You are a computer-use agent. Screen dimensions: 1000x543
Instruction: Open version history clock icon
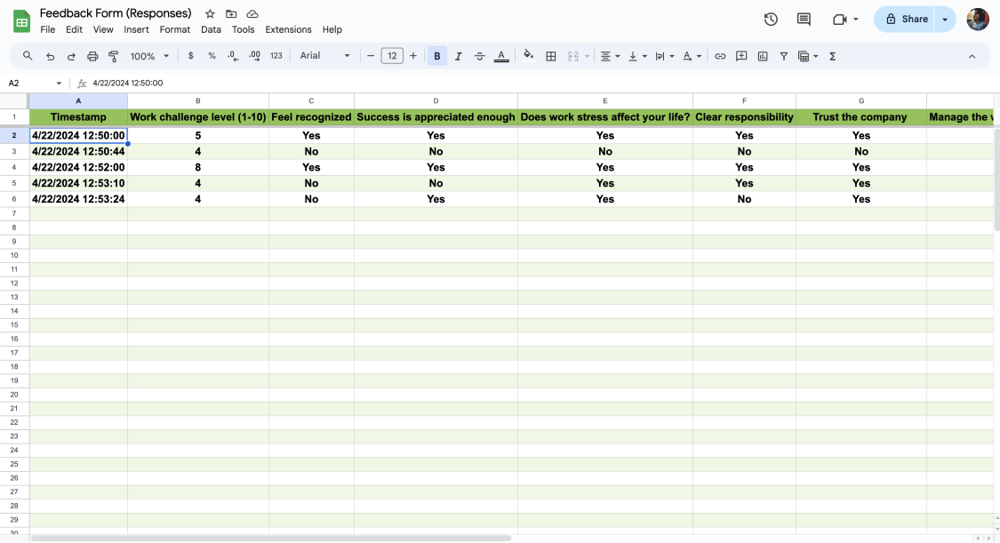click(771, 19)
